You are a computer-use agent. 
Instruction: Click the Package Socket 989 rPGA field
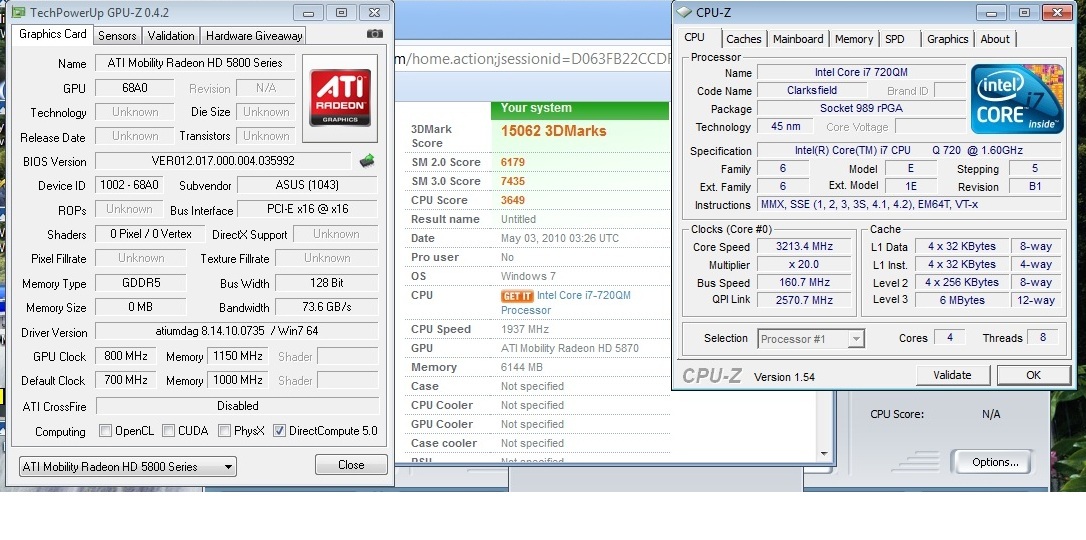pyautogui.click(x=861, y=109)
